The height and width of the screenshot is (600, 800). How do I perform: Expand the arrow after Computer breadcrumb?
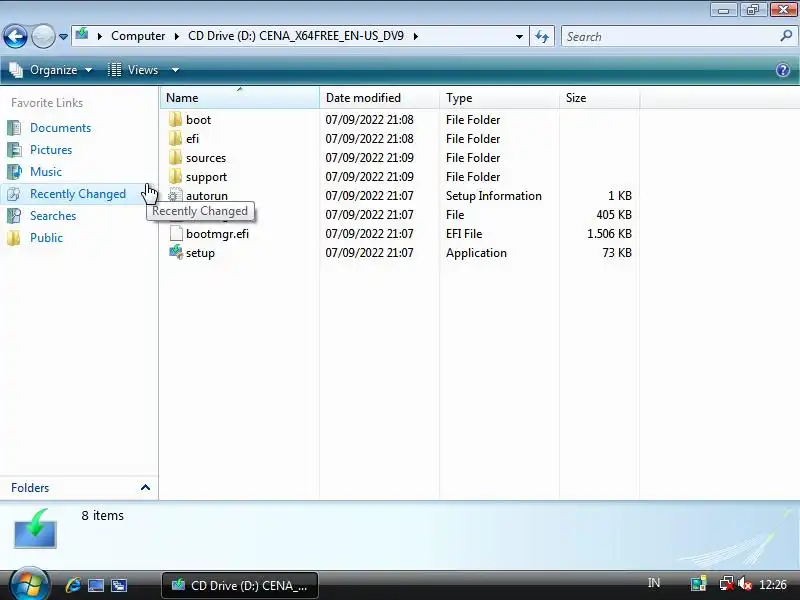click(x=177, y=36)
